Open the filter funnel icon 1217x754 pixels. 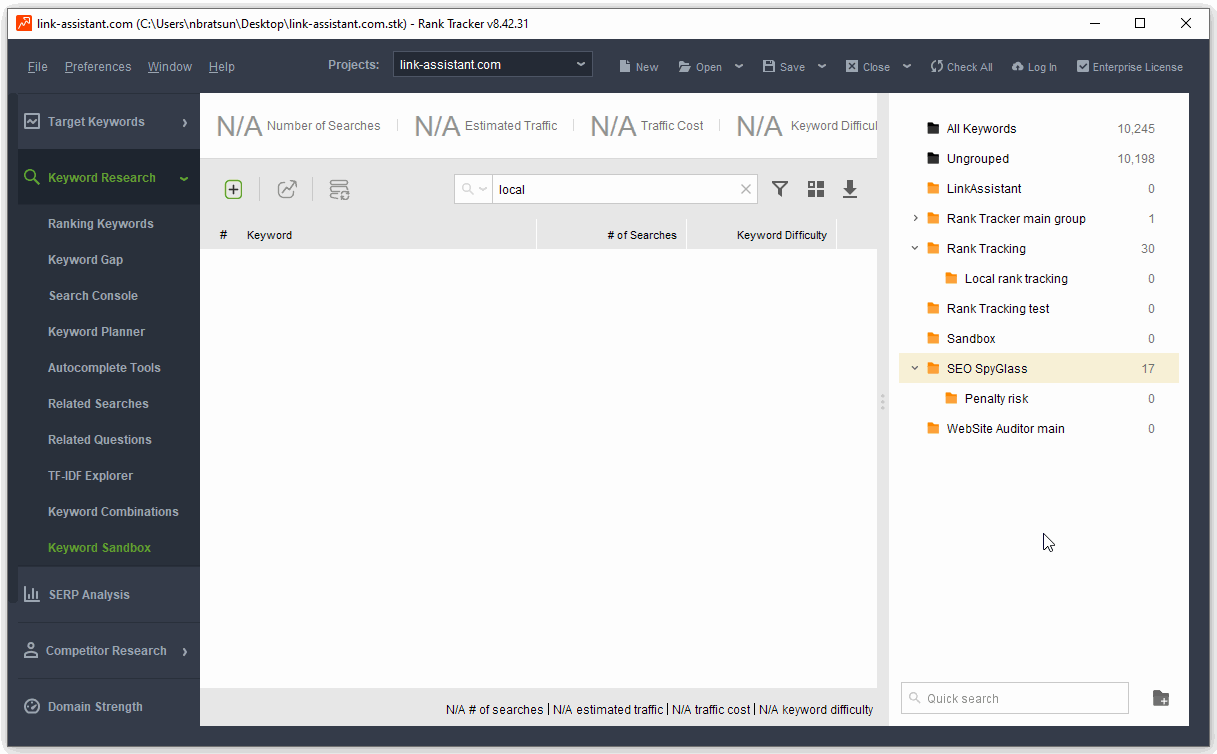(x=780, y=189)
